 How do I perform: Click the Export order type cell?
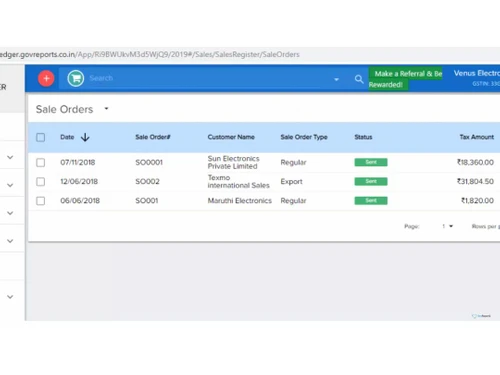coord(291,181)
